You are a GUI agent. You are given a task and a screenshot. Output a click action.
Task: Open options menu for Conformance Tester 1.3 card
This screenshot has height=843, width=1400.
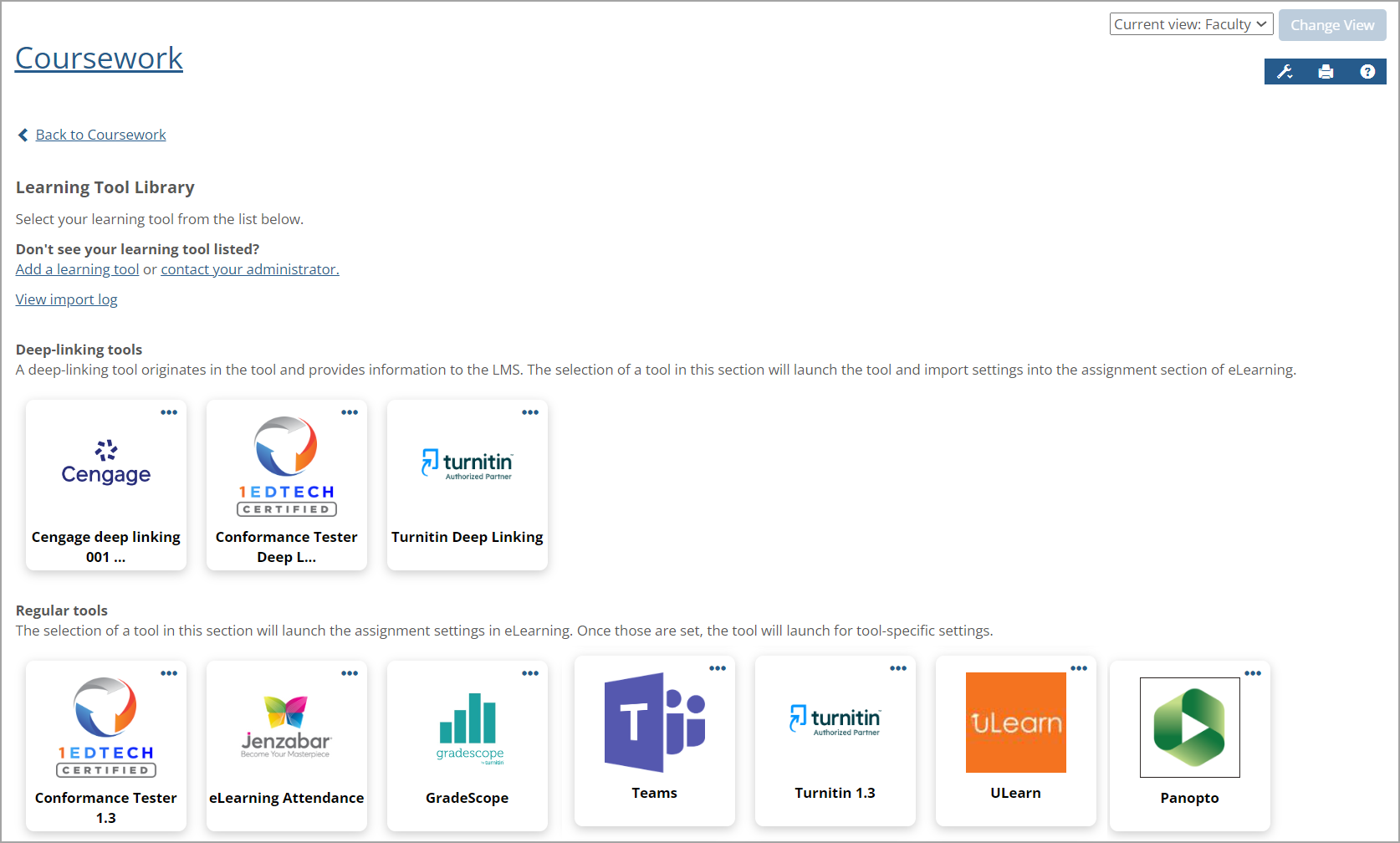[x=169, y=673]
